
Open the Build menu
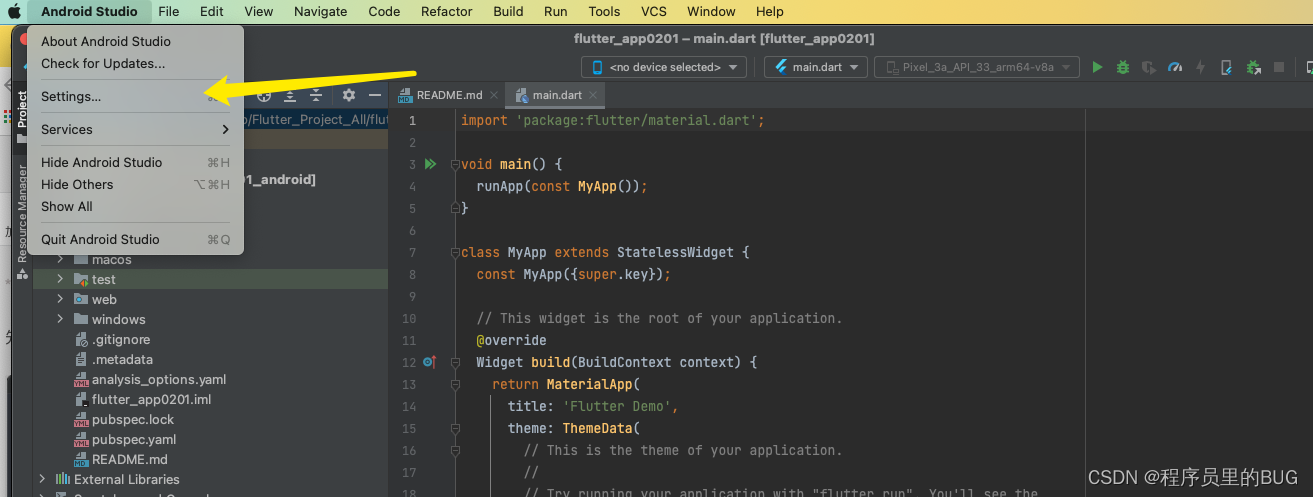click(508, 12)
